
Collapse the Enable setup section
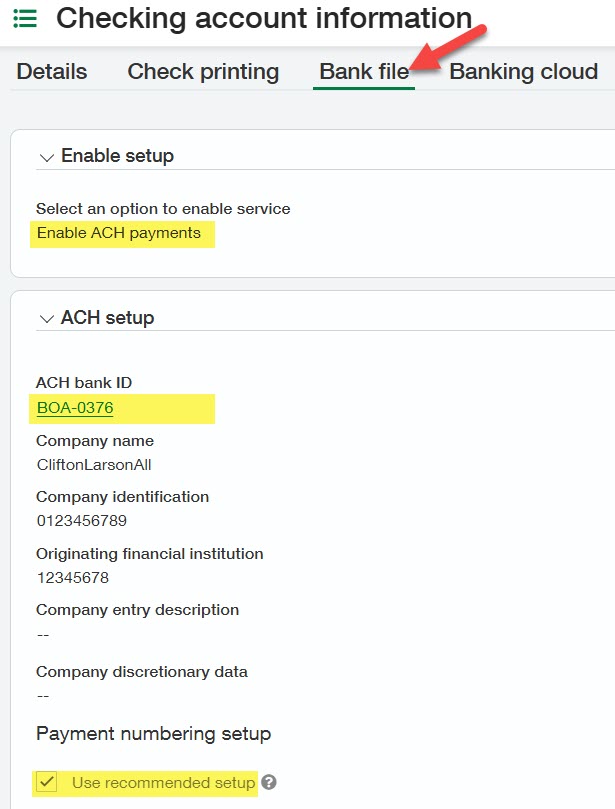tap(46, 156)
